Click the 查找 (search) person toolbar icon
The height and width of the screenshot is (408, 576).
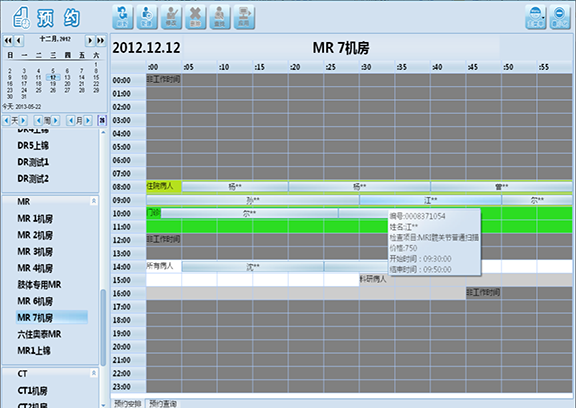[220, 17]
